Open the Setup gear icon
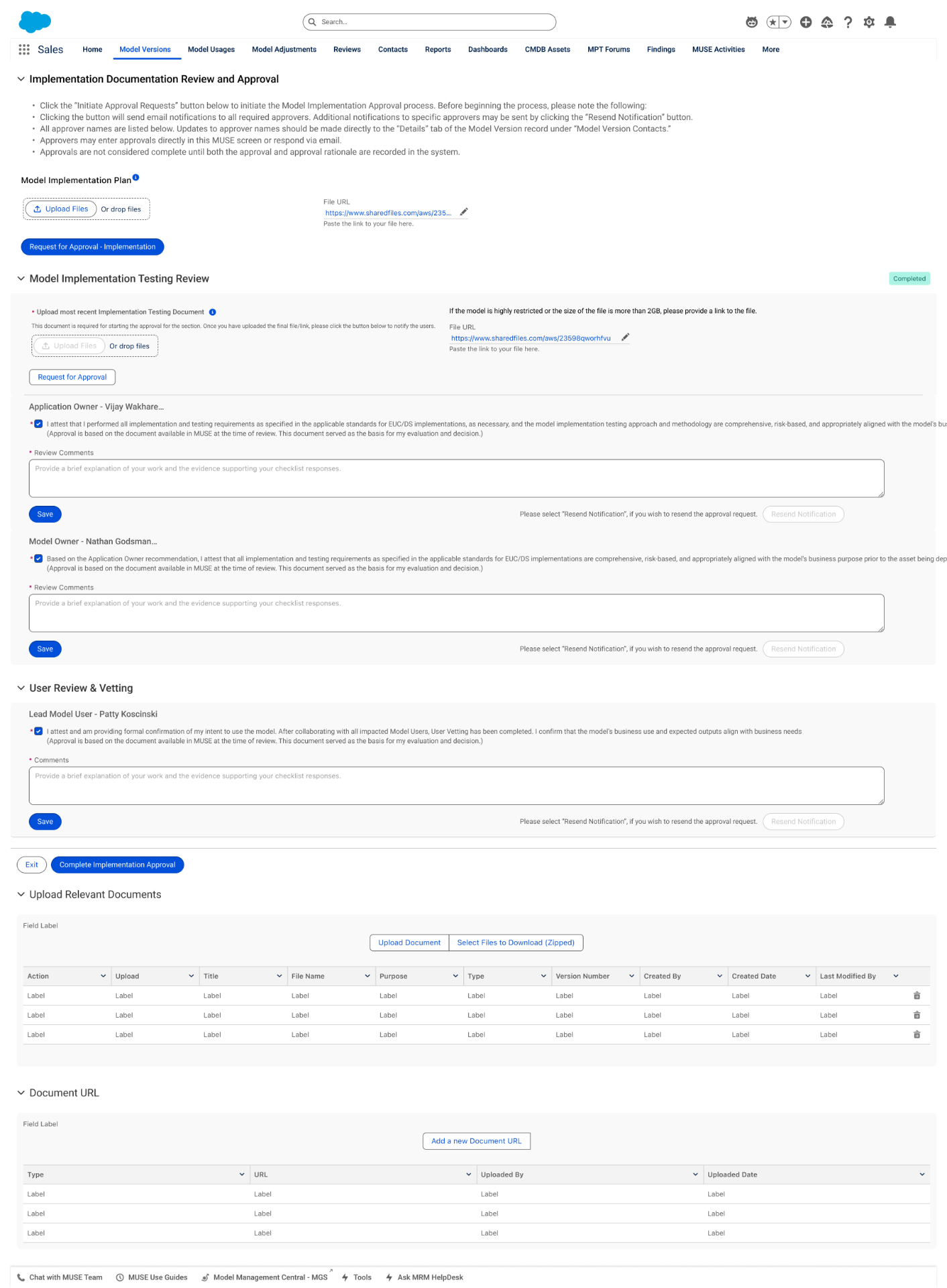Screen dimensions: 947x1288 (869, 22)
